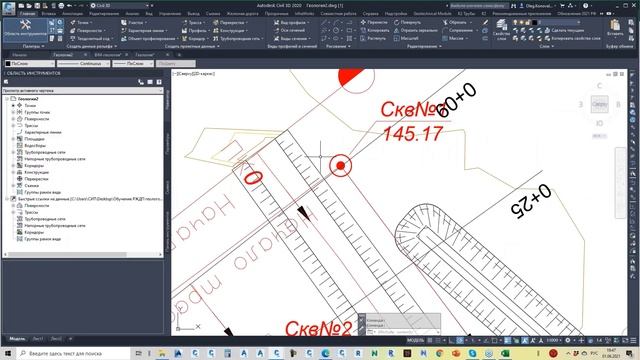This screenshot has height=360, width=640.
Task: Click the Plot printer icon in quick access toolbar
Action: click(61, 6)
